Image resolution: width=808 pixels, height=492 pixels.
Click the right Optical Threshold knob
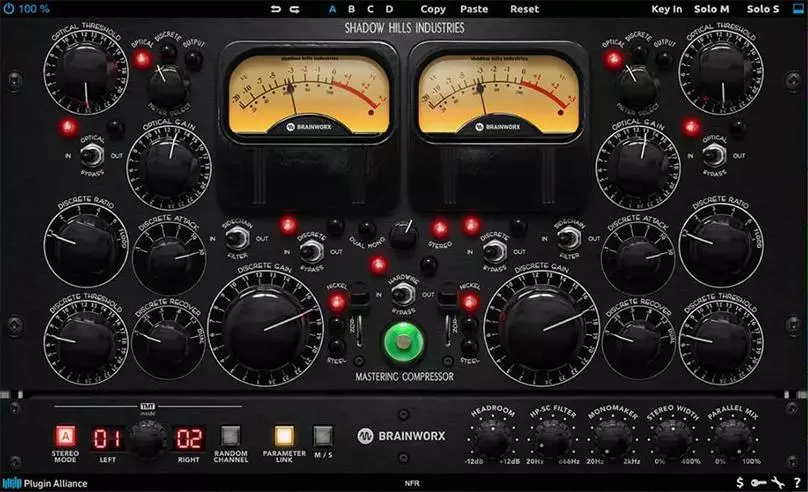(721, 71)
